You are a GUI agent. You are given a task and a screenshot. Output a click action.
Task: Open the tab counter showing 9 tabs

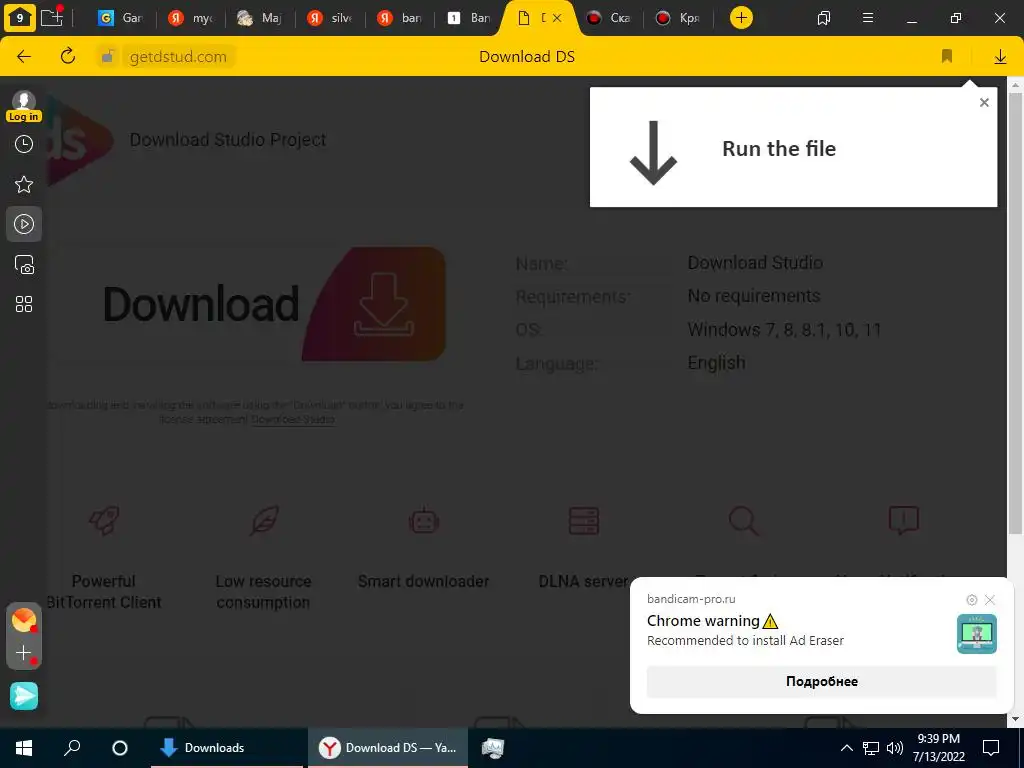(x=20, y=18)
